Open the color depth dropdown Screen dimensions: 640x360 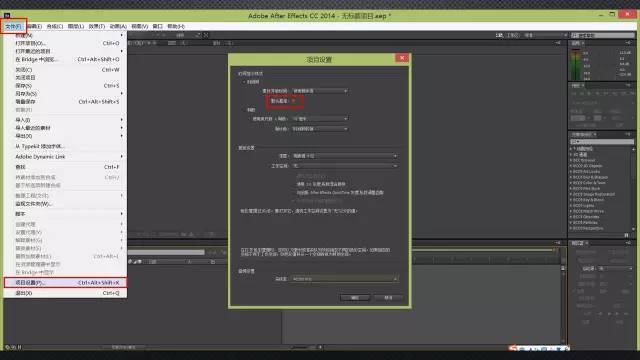[344, 156]
